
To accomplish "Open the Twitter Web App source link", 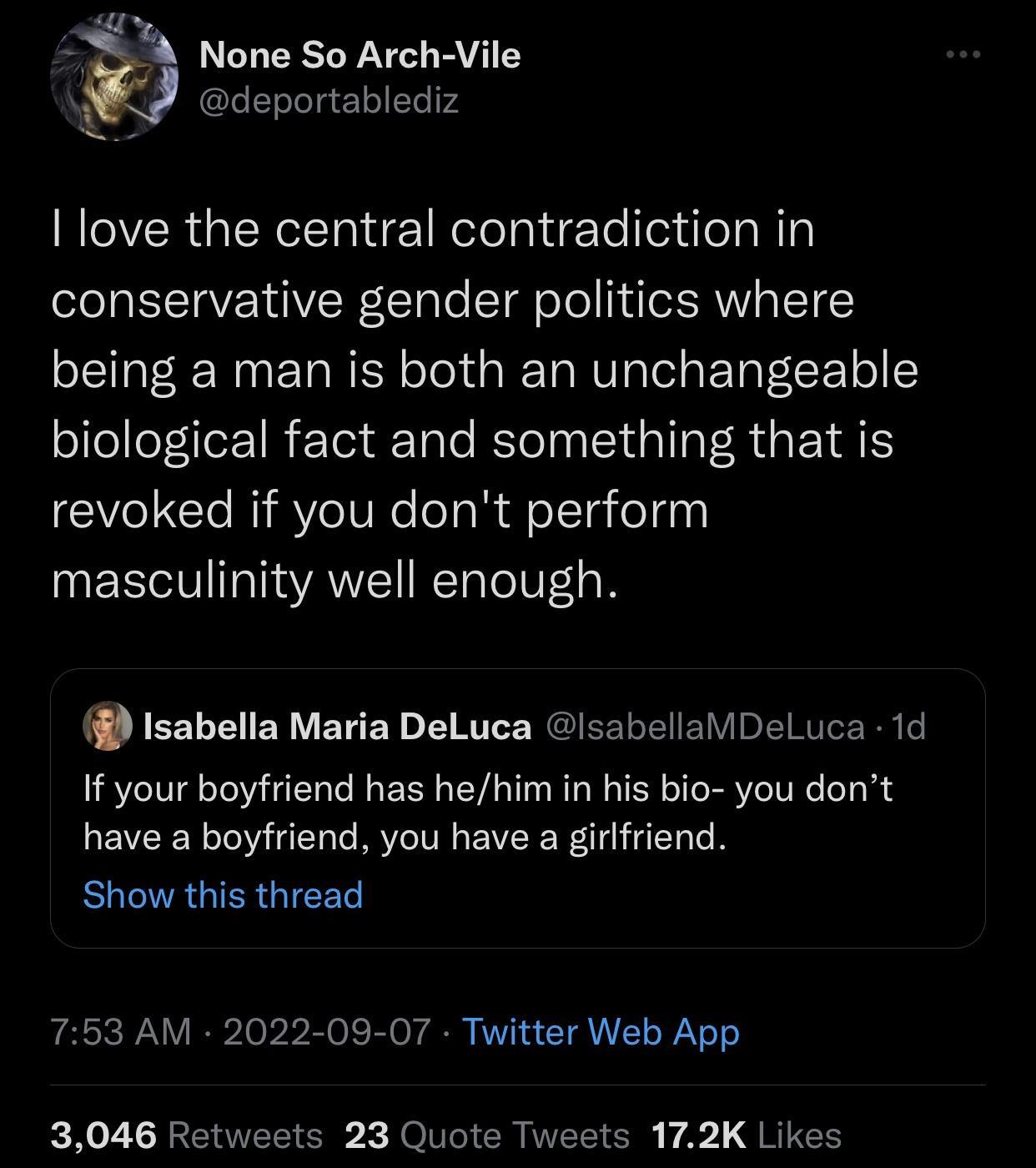I will [601, 1031].
